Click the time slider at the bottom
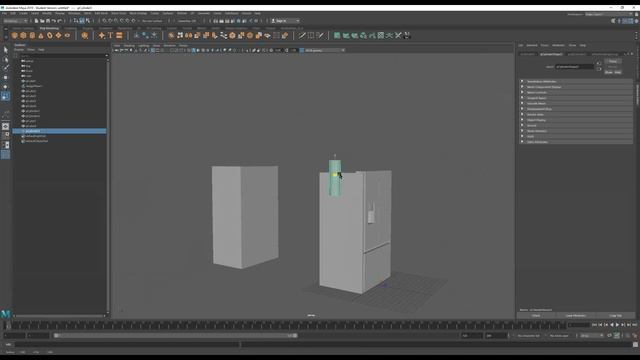The image size is (640, 360). pyautogui.click(x=286, y=325)
